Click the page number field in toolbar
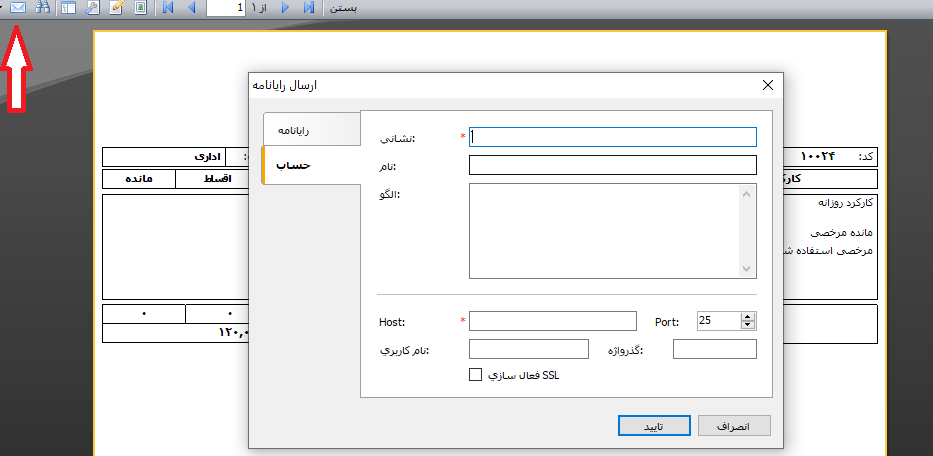The width and height of the screenshot is (933, 456). click(226, 8)
